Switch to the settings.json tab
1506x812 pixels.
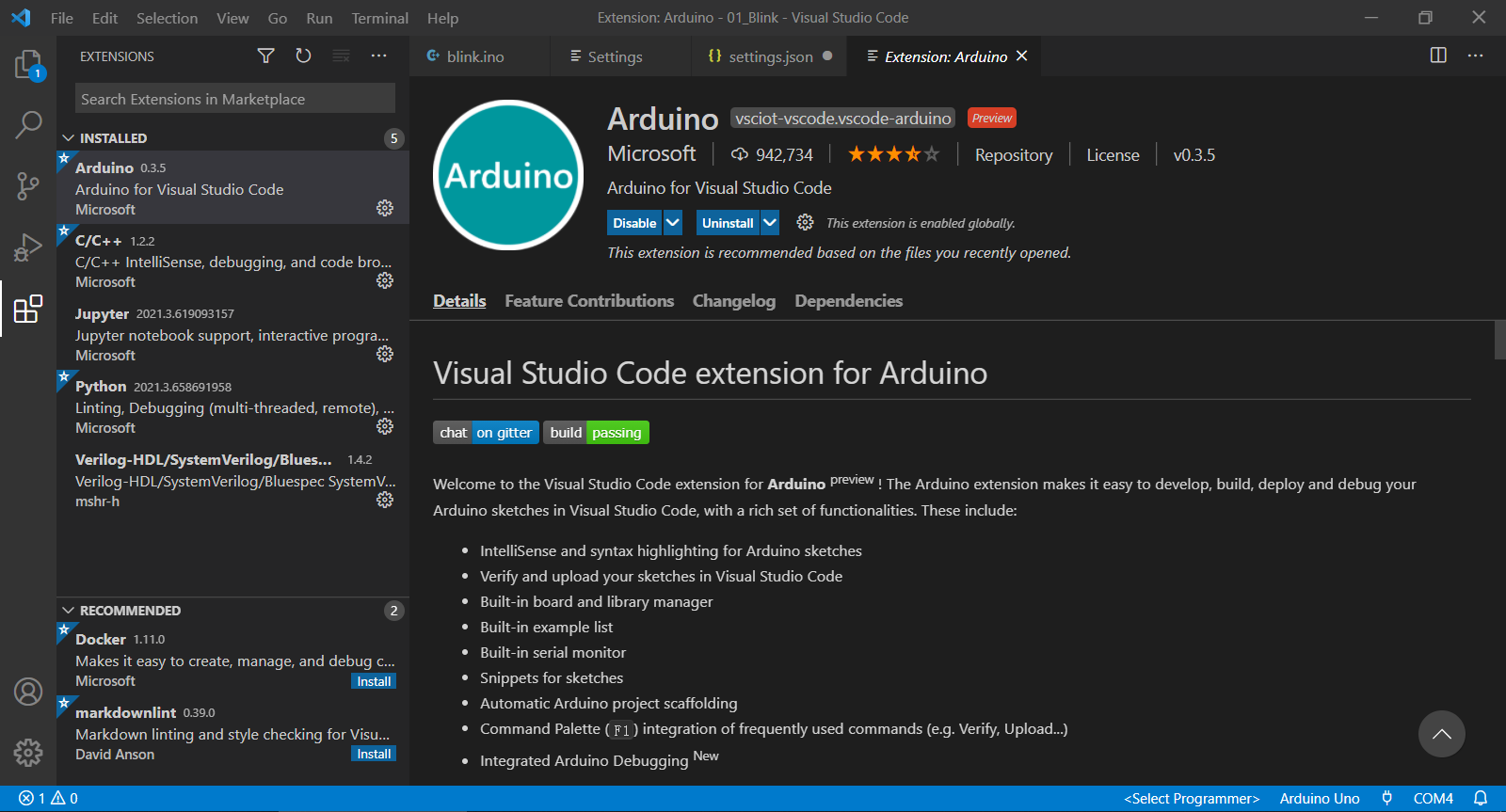click(x=769, y=56)
